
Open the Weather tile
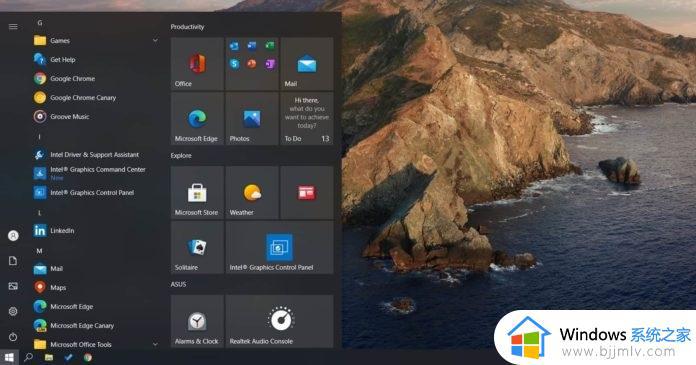pyautogui.click(x=252, y=192)
